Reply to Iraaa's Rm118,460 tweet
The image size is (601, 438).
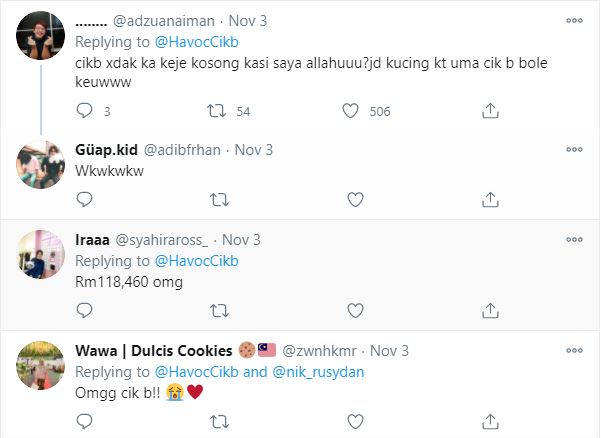[x=86, y=310]
